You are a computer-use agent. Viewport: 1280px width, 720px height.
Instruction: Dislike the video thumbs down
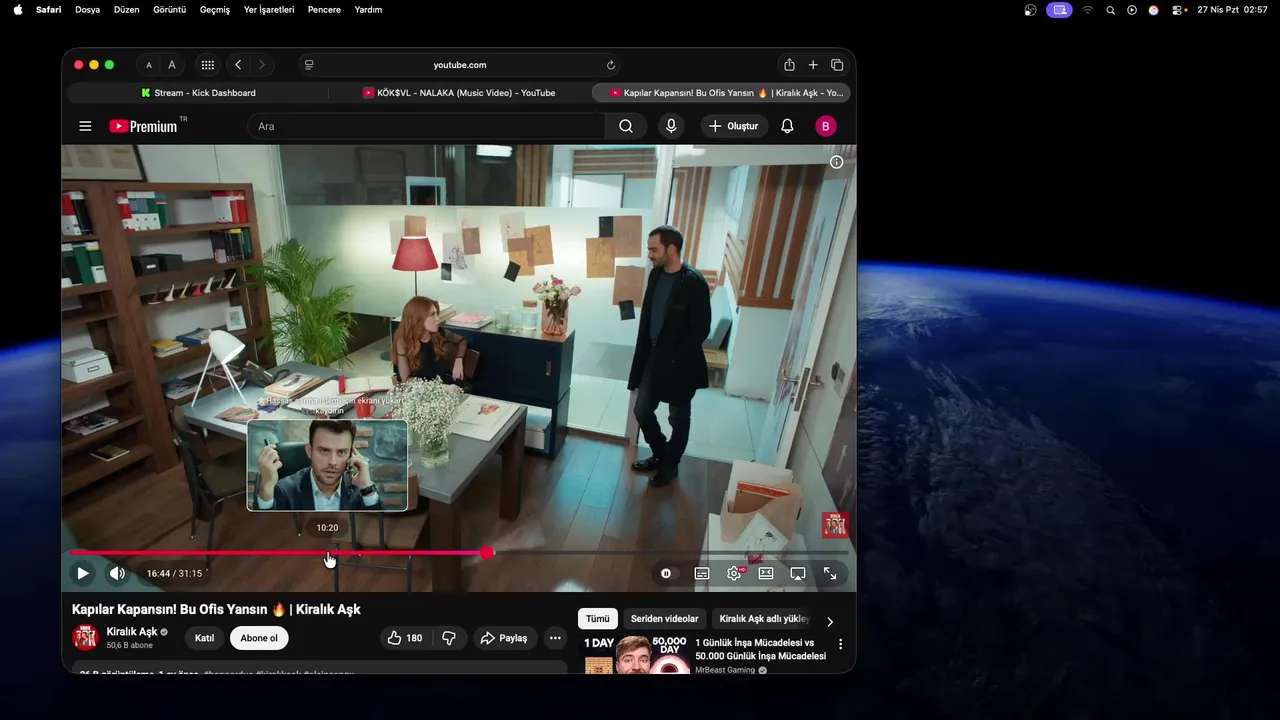tap(449, 638)
